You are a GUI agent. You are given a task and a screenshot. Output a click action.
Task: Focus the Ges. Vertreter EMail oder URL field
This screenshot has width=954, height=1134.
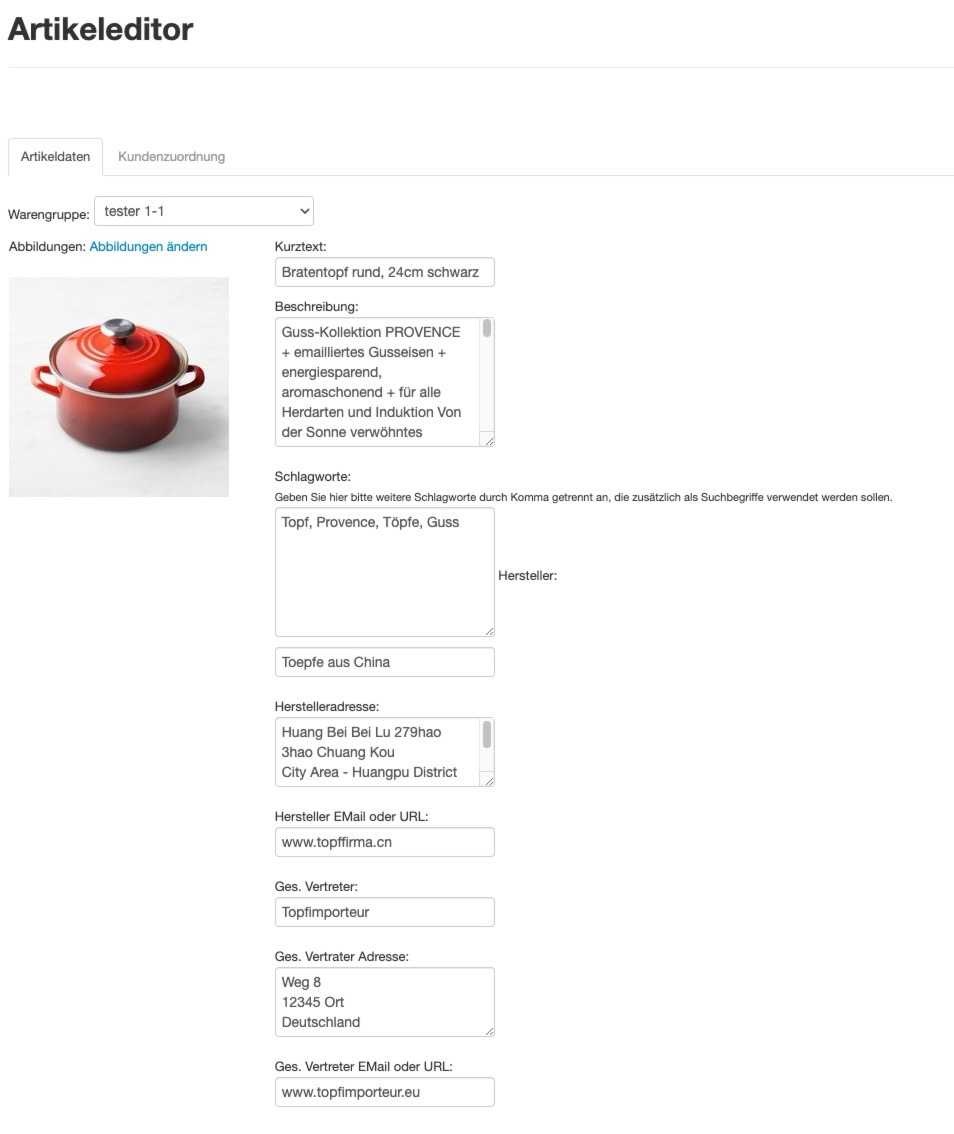(385, 1092)
